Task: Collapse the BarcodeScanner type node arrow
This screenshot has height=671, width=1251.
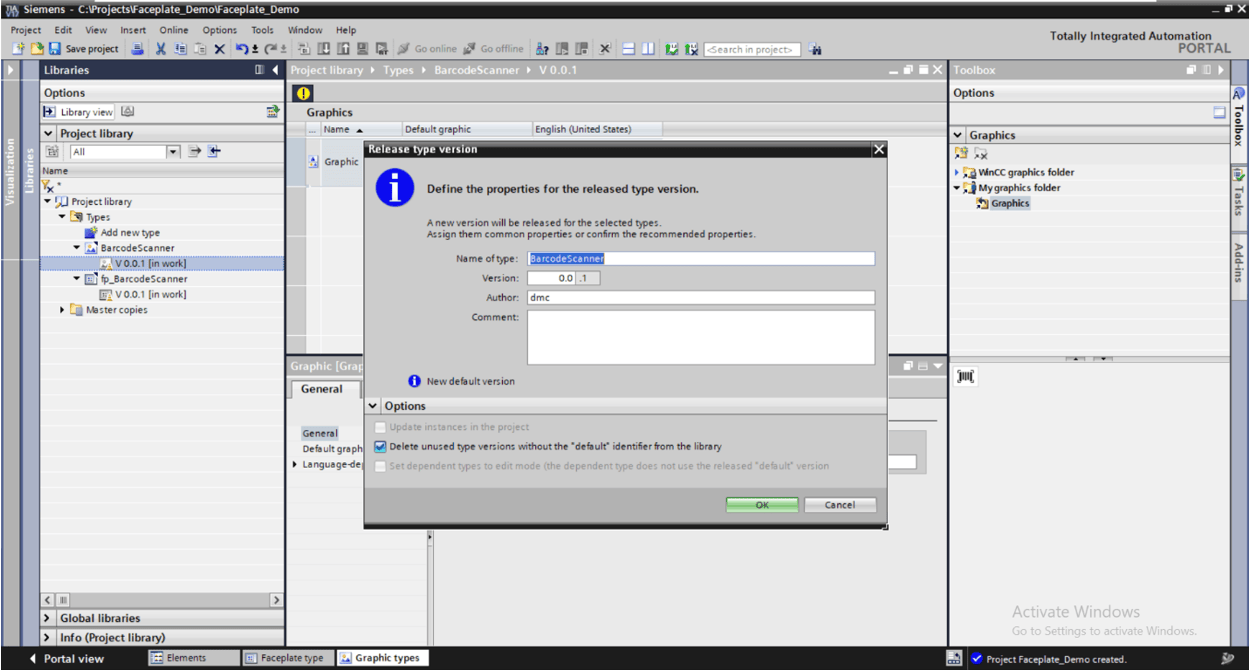Action: pyautogui.click(x=77, y=248)
